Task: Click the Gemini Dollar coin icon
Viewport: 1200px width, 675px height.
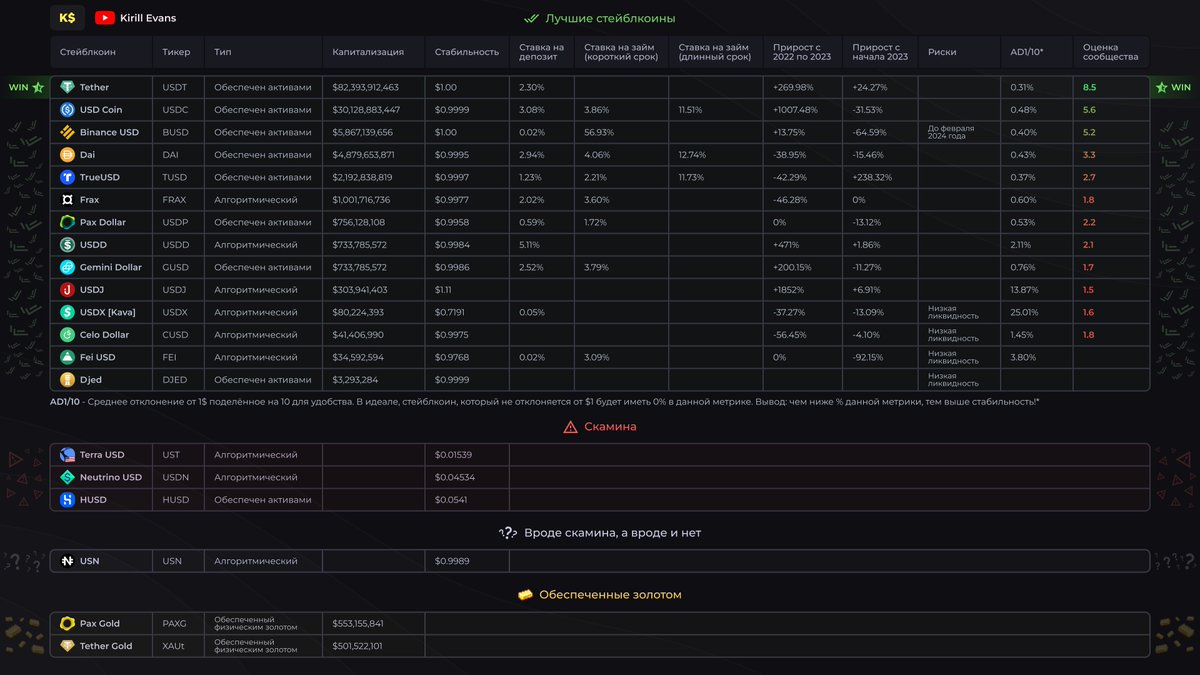Action: 68,267
